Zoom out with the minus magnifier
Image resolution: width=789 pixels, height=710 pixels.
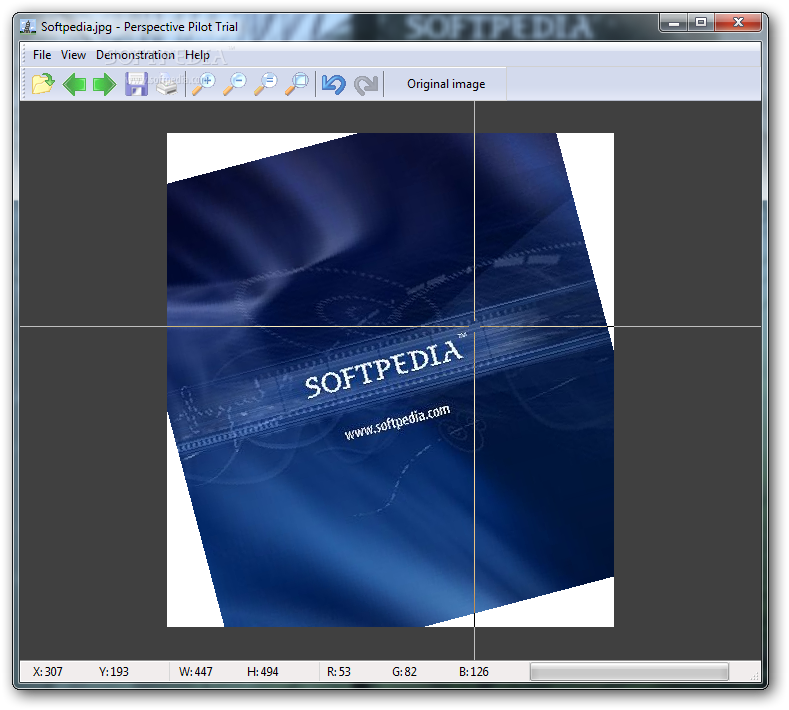tap(235, 84)
